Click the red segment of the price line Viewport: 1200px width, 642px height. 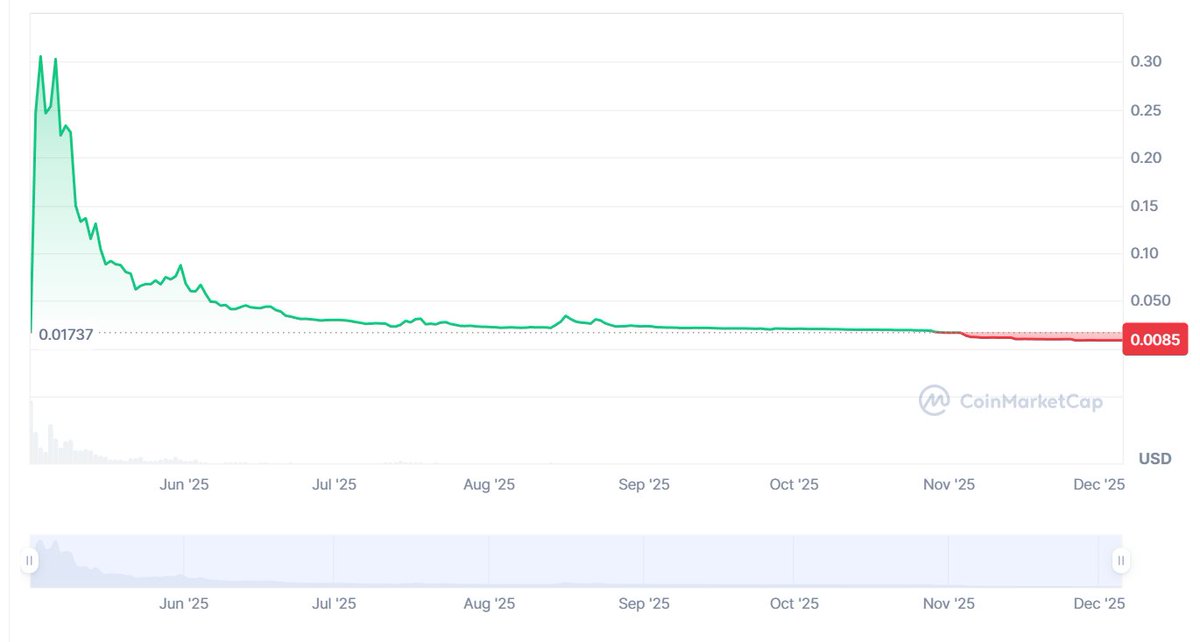click(x=1040, y=339)
